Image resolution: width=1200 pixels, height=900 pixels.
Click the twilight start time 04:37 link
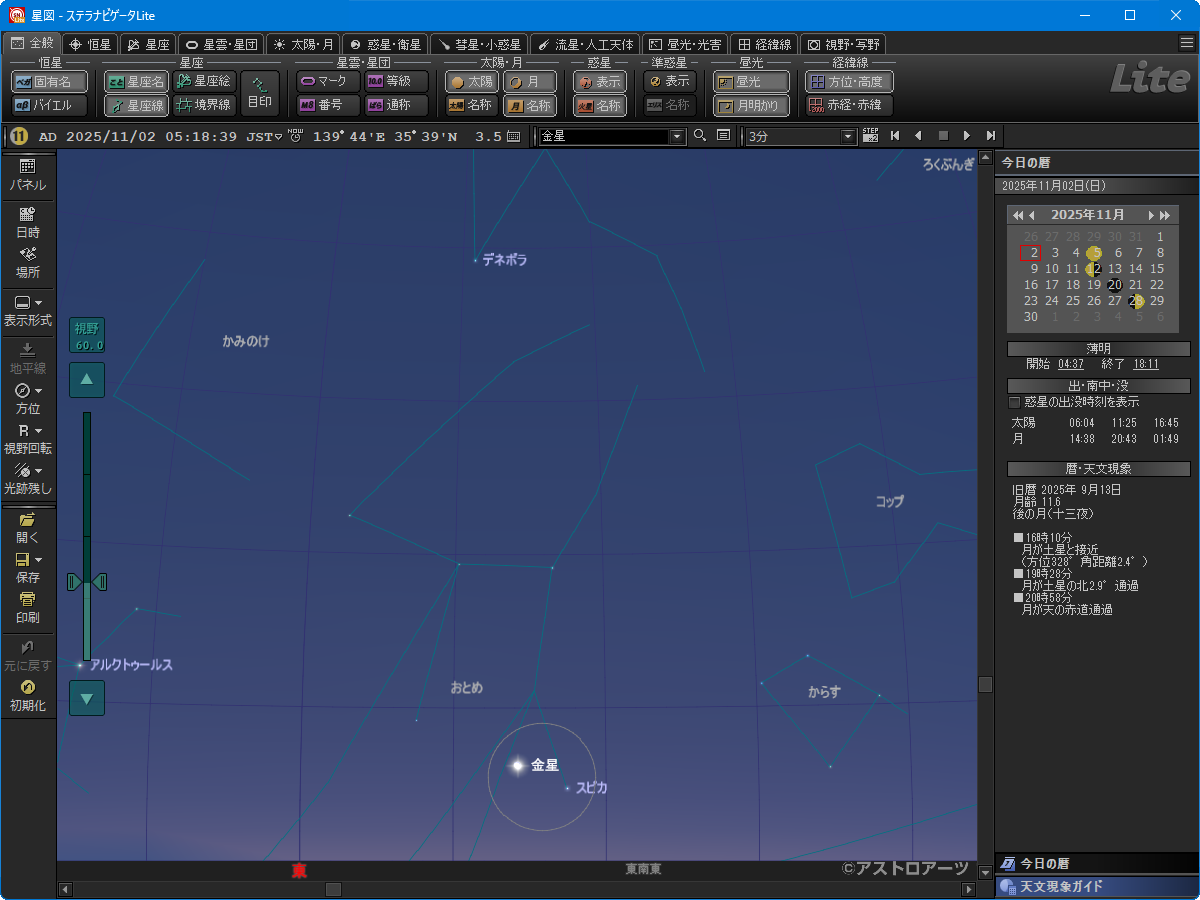(x=1070, y=365)
